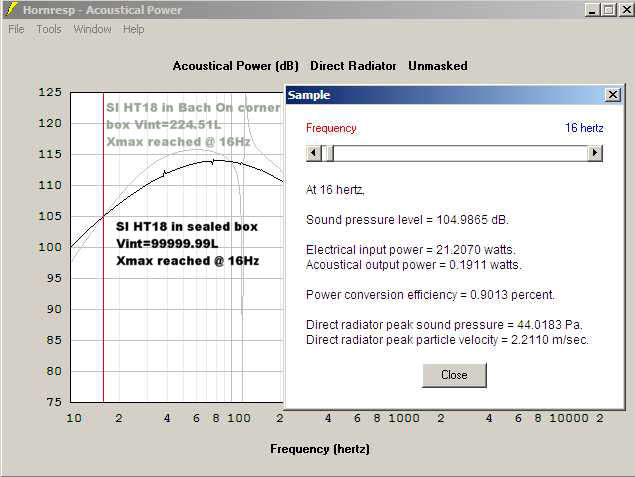Click the frequency slider's right arrow

click(595, 153)
